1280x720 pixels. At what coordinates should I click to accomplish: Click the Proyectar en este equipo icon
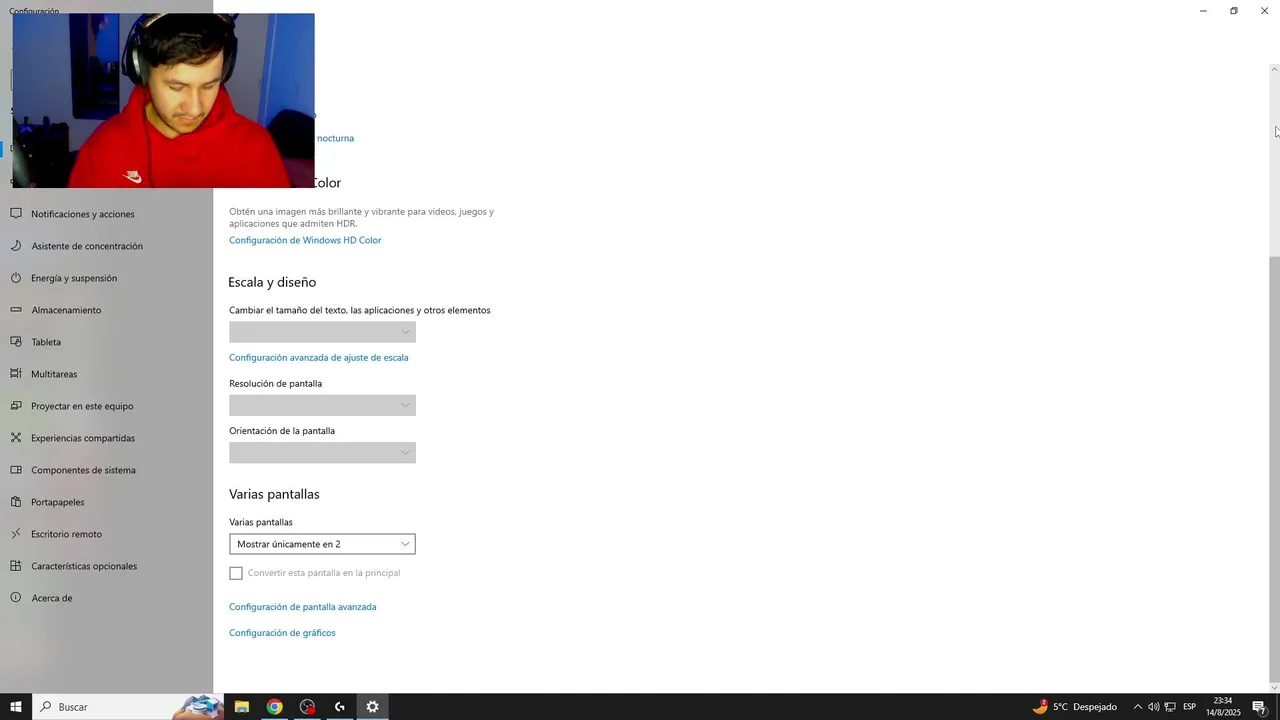(16, 406)
